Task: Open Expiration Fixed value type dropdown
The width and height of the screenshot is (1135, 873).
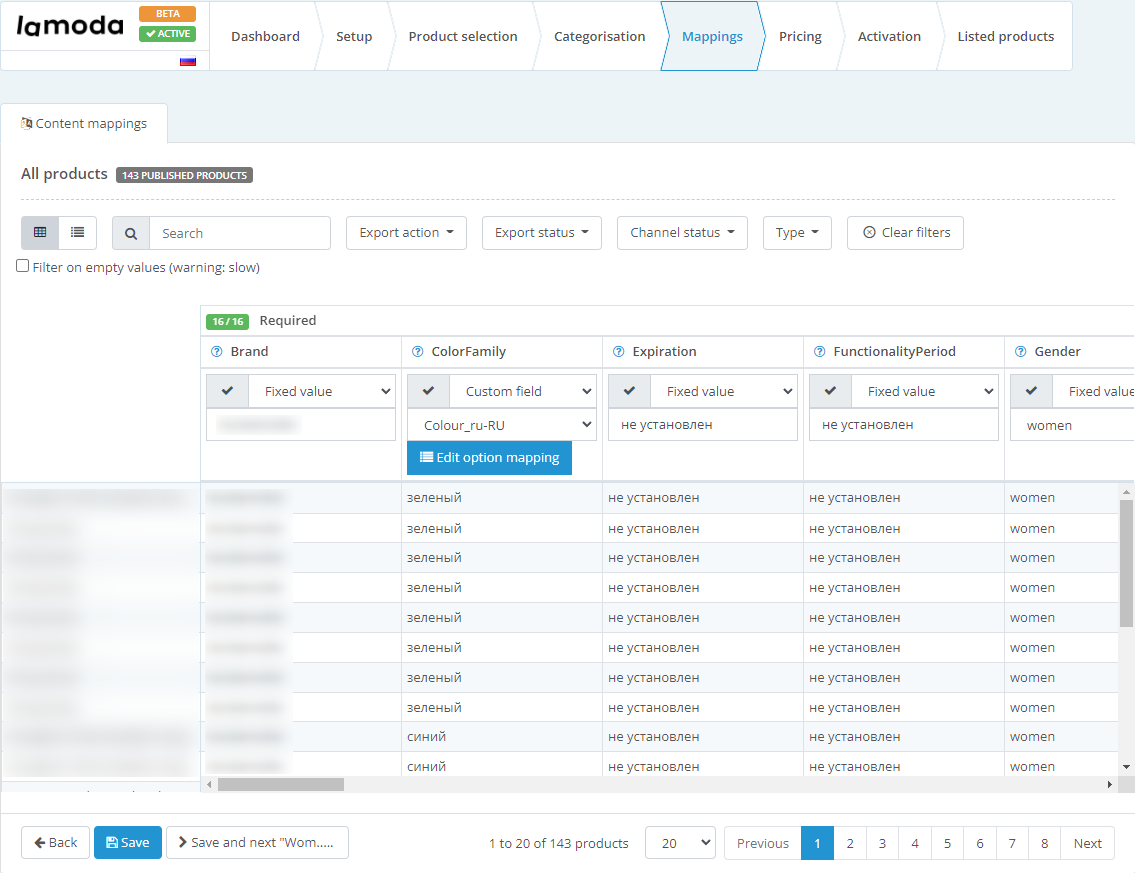Action: (x=724, y=391)
